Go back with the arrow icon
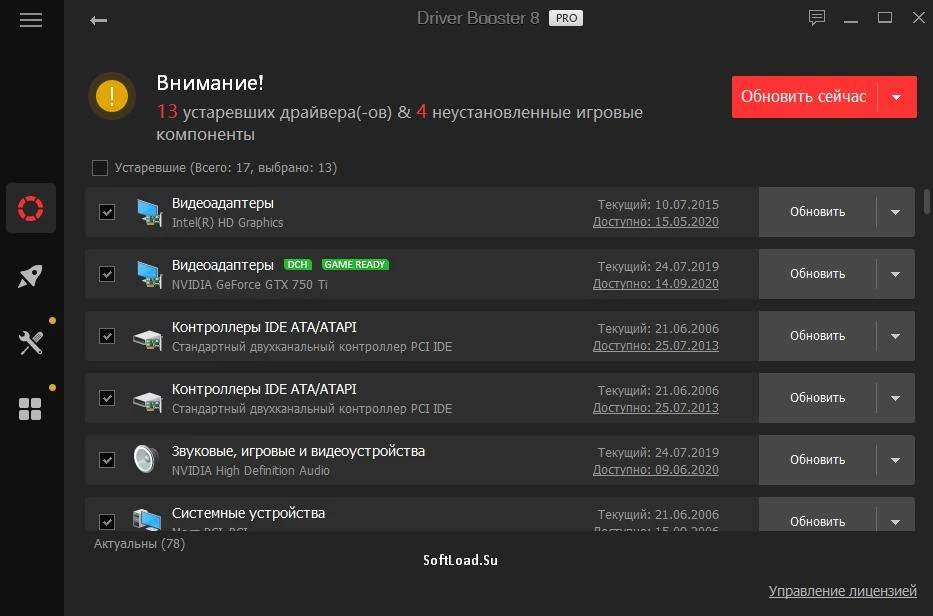 pyautogui.click(x=98, y=21)
